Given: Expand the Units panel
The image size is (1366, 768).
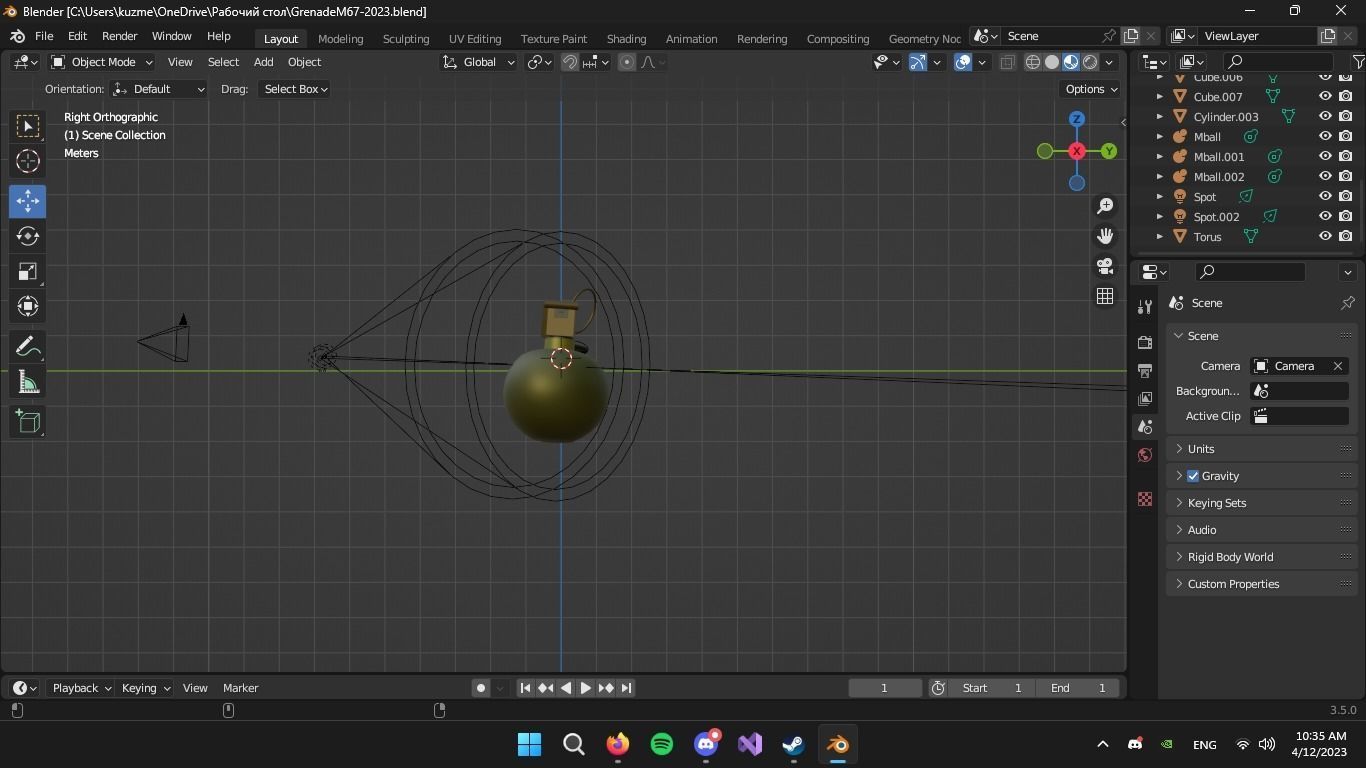Looking at the screenshot, I should 1260,449.
